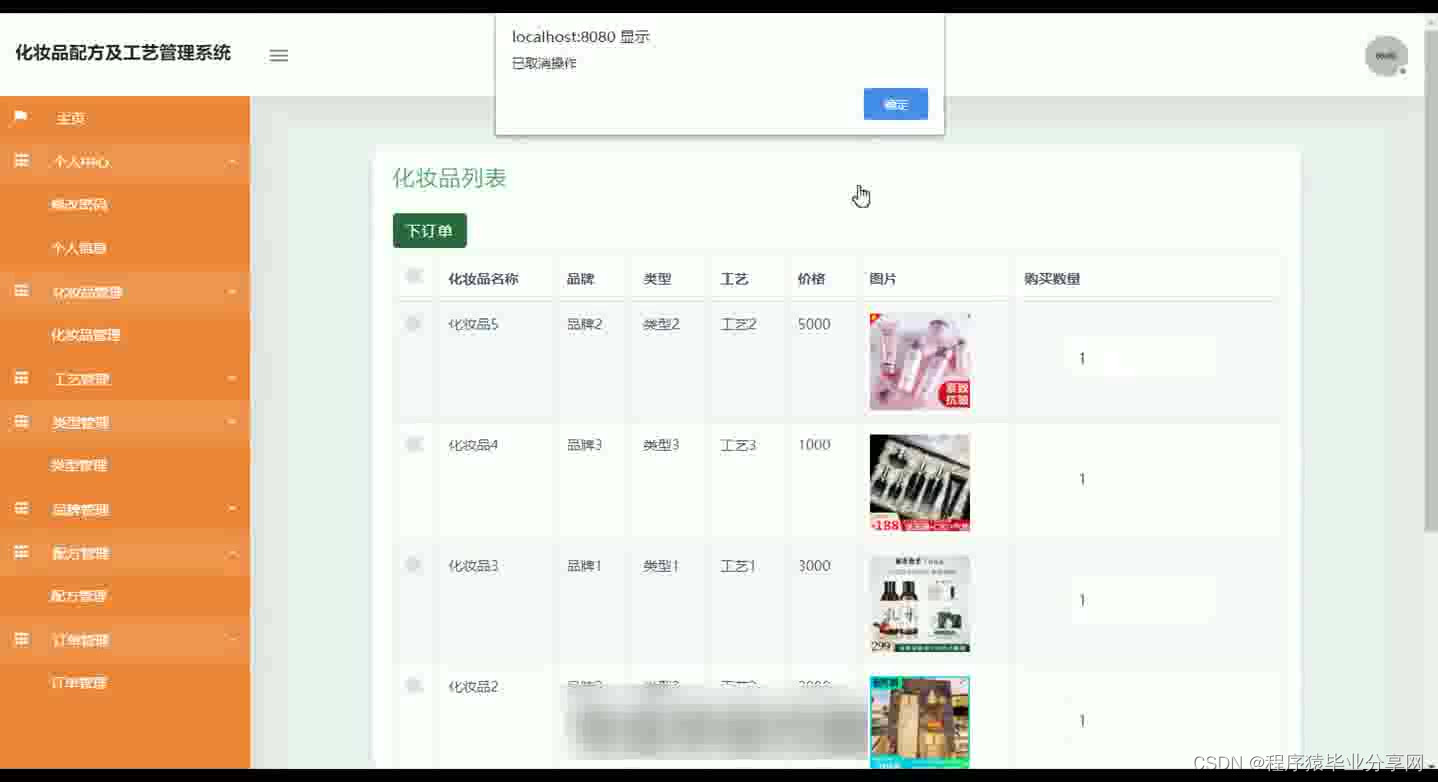The image size is (1438, 782).
Task: Click the 工艺 column header
Action: pyautogui.click(x=734, y=279)
